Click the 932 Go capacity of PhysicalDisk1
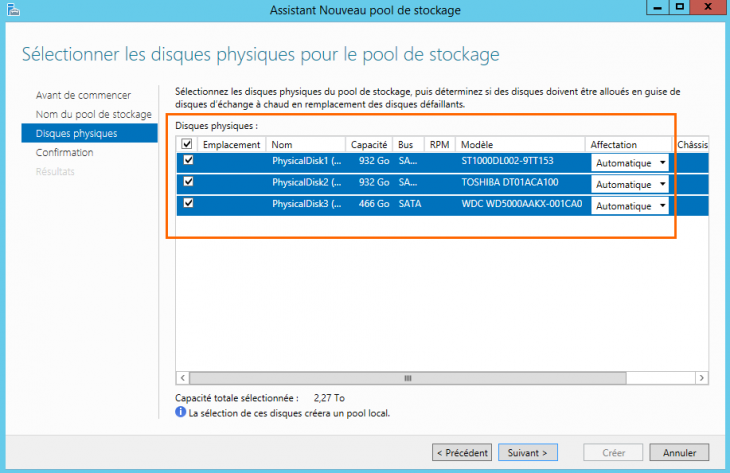Screen dimensions: 730x473 pos(374,161)
